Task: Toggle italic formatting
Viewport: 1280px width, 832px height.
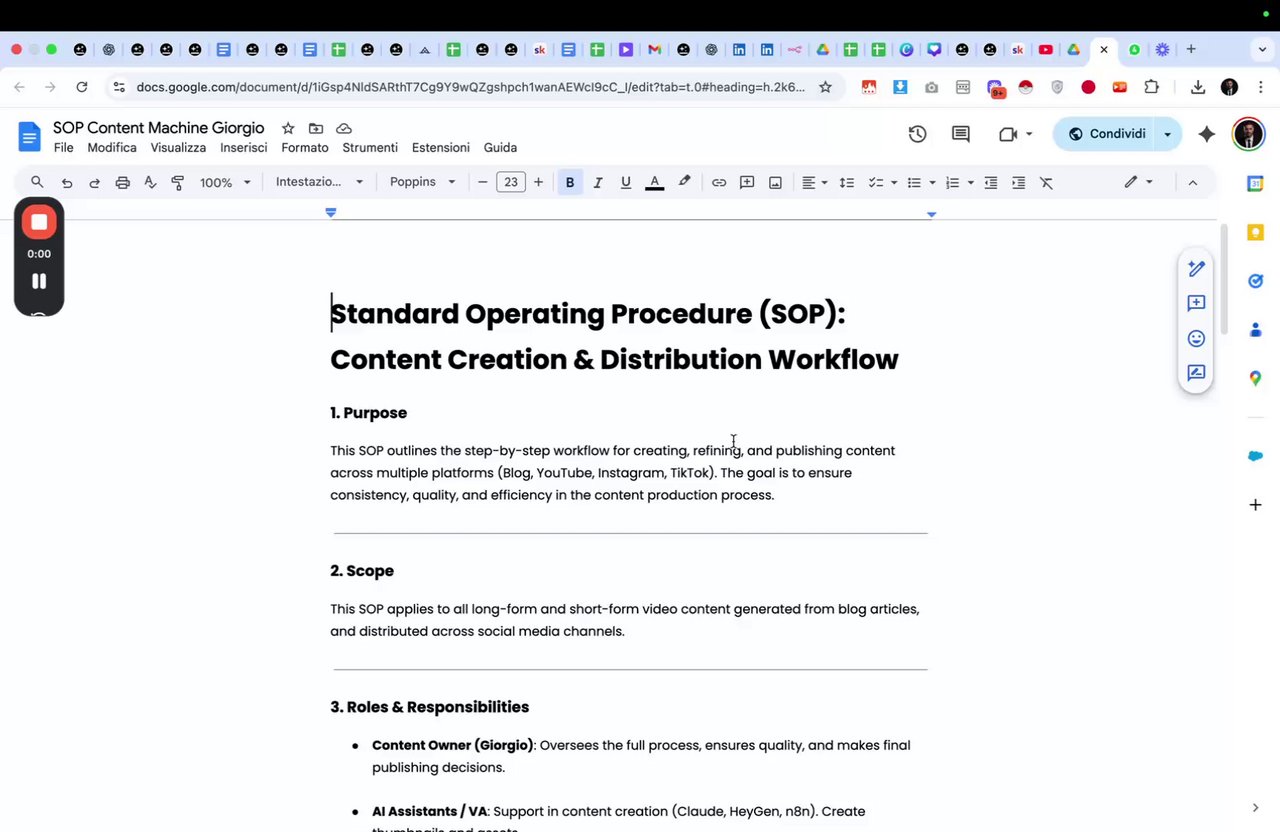Action: [598, 182]
